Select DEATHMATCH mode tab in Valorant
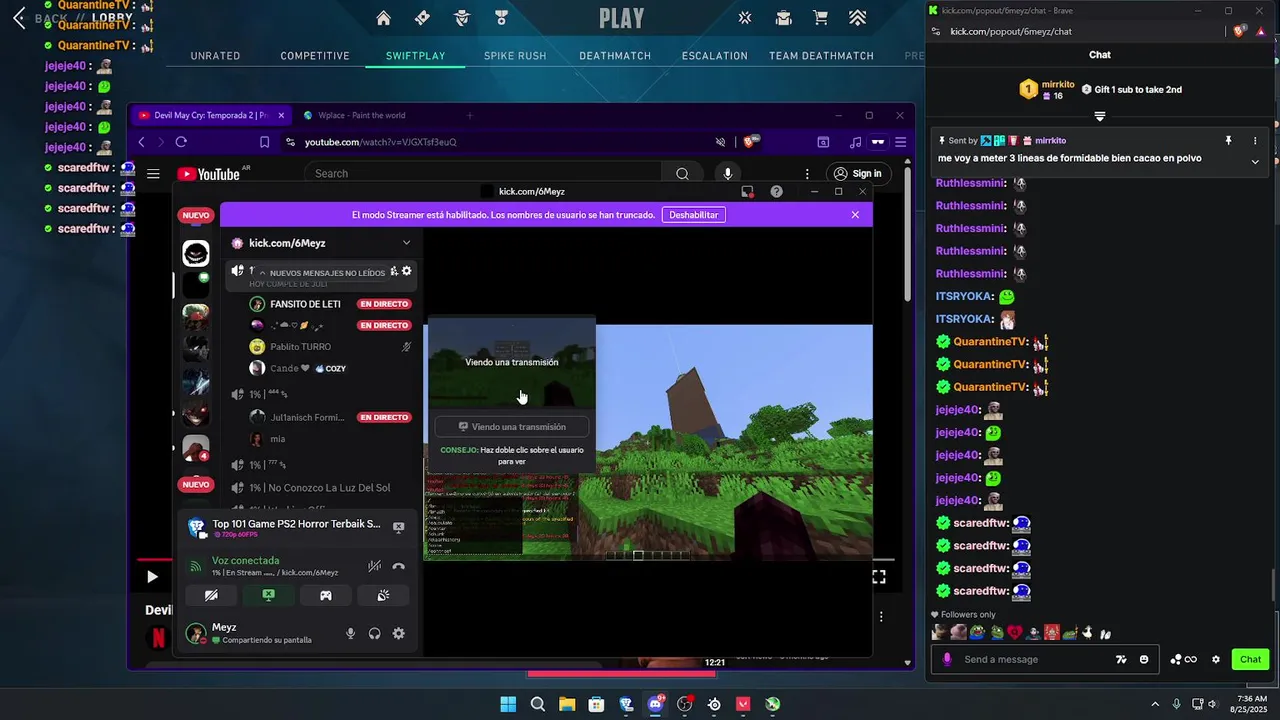 pyautogui.click(x=615, y=56)
